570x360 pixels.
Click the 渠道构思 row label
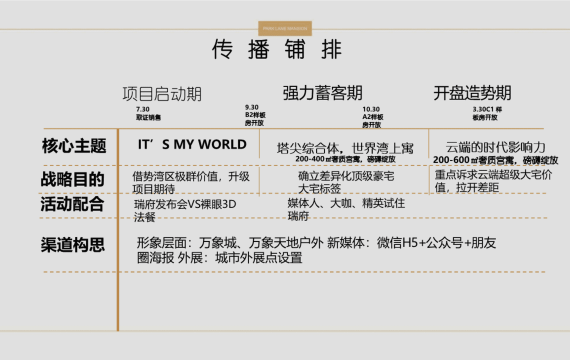[x=73, y=244]
